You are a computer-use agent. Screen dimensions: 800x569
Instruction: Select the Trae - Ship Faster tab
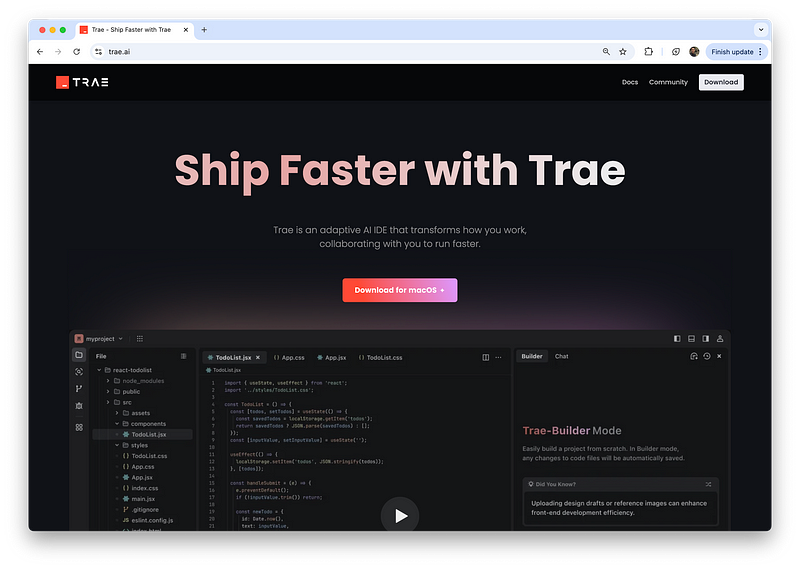pyautogui.click(x=135, y=30)
